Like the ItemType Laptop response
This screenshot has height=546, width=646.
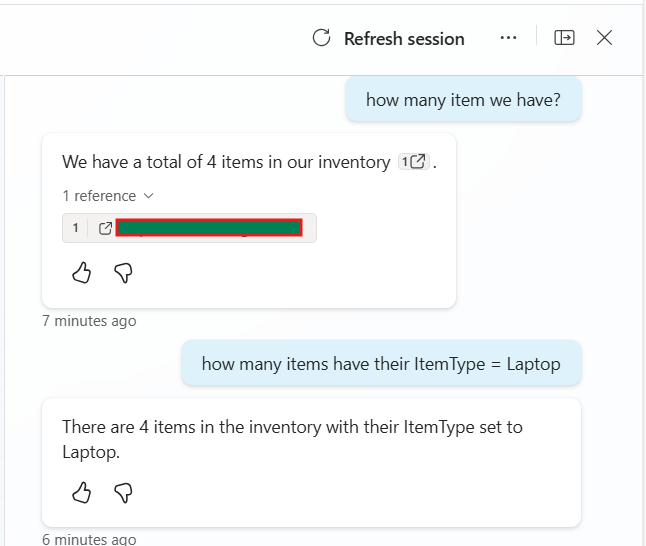[x=82, y=492]
